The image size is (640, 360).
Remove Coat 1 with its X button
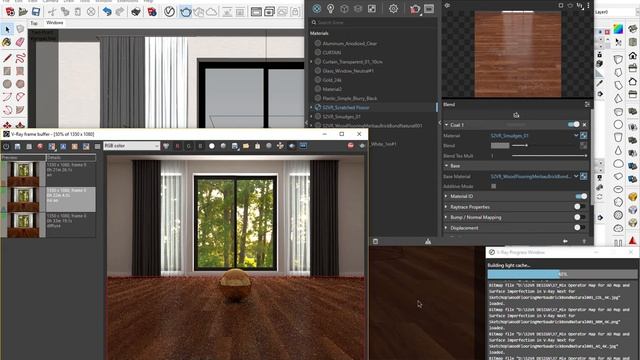pyautogui.click(x=584, y=124)
